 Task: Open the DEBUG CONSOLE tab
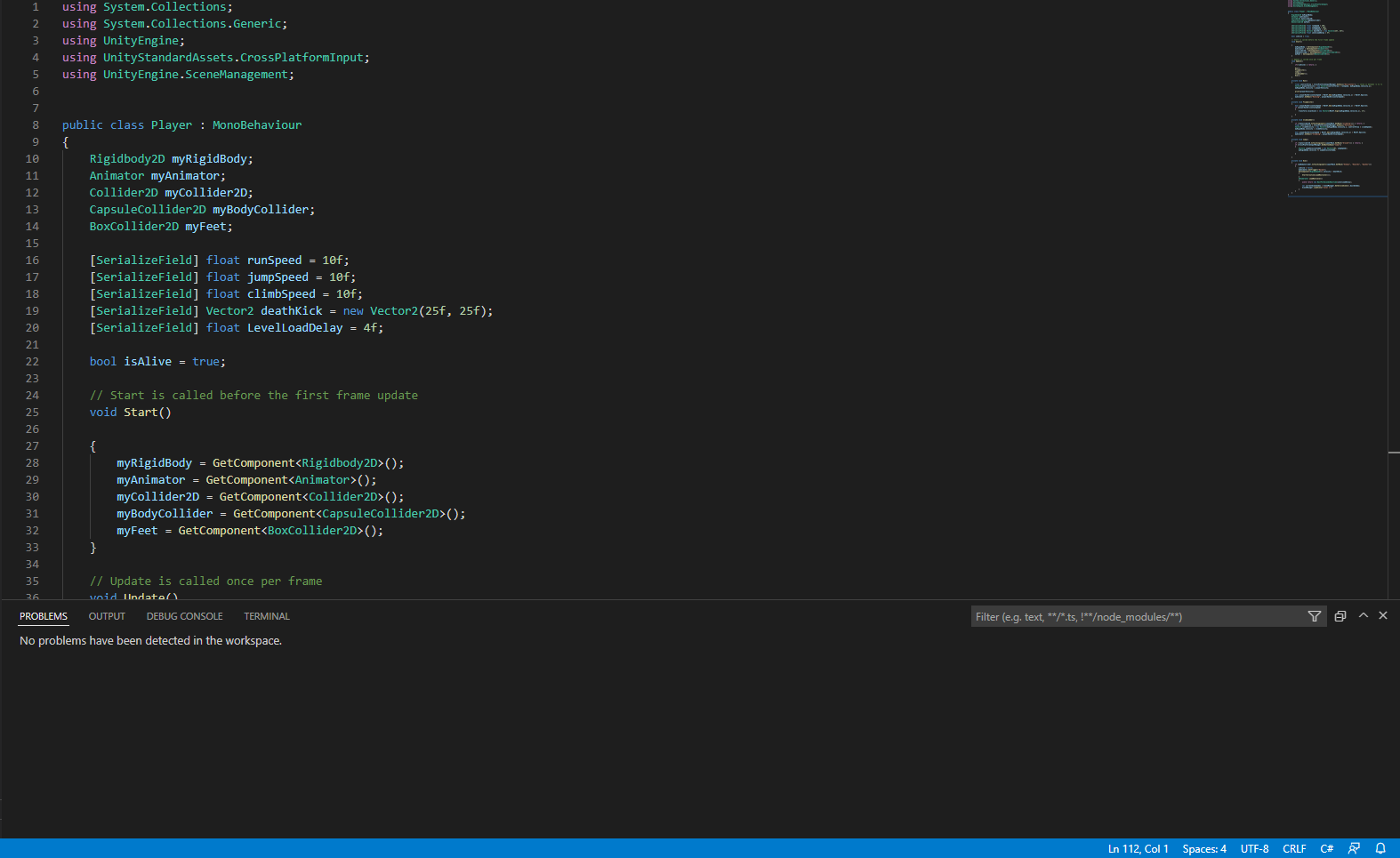[184, 616]
